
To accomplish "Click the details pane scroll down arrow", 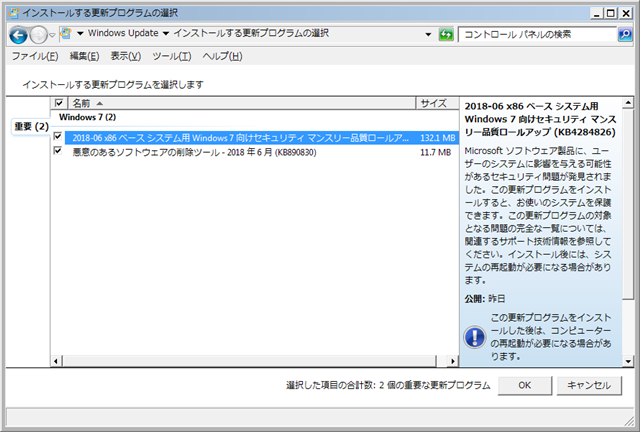I will point(628,361).
